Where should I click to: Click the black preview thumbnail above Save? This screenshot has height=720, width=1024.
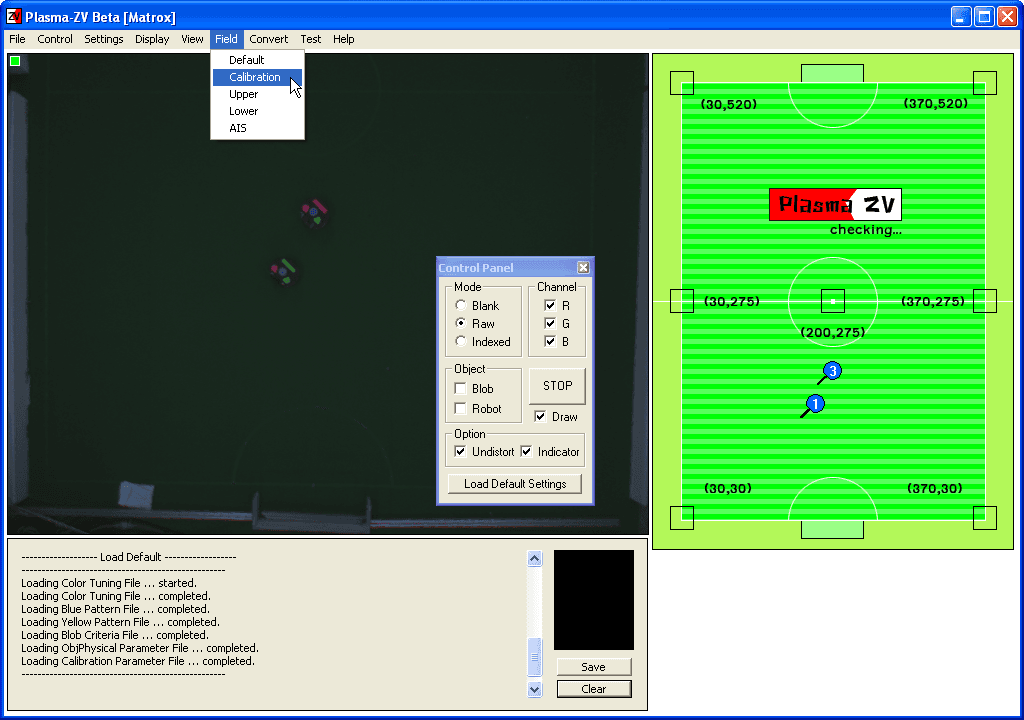tap(593, 600)
